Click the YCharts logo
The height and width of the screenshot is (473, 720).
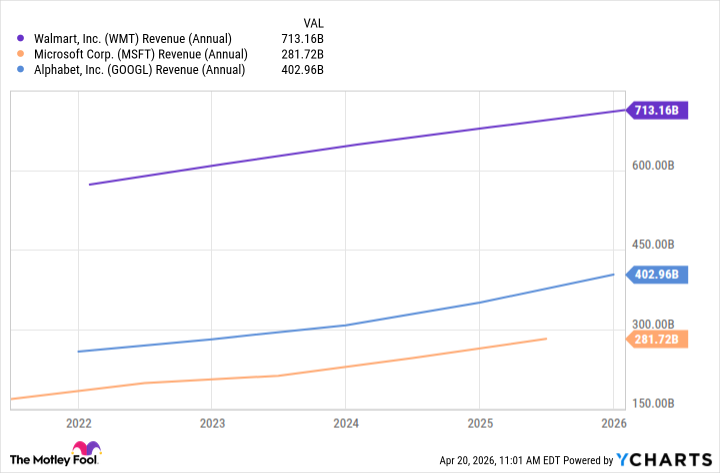pyautogui.click(x=662, y=459)
